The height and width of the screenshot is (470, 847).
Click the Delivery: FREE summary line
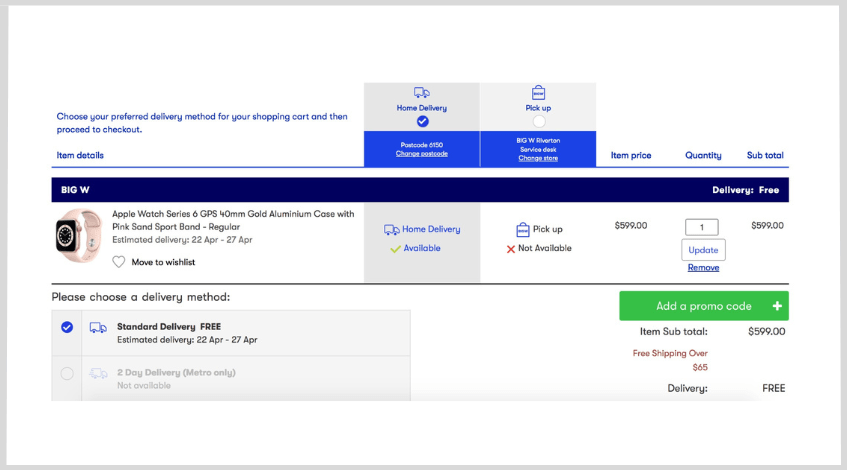coord(726,388)
